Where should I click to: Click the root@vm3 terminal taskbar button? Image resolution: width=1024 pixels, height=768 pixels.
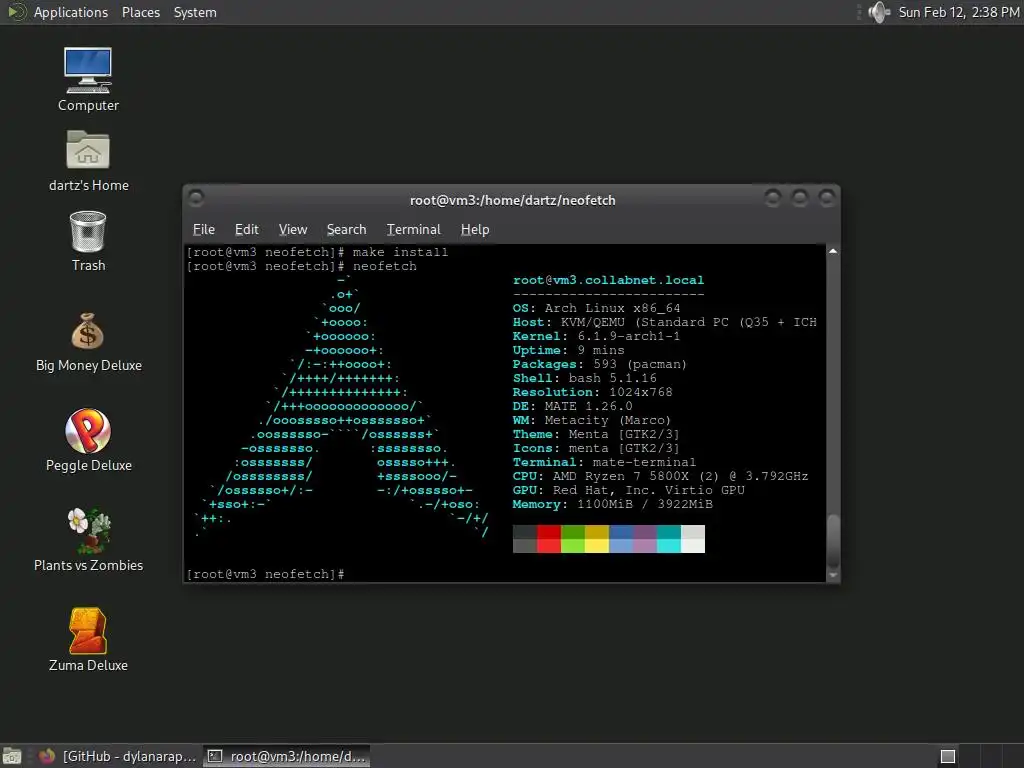pos(286,756)
